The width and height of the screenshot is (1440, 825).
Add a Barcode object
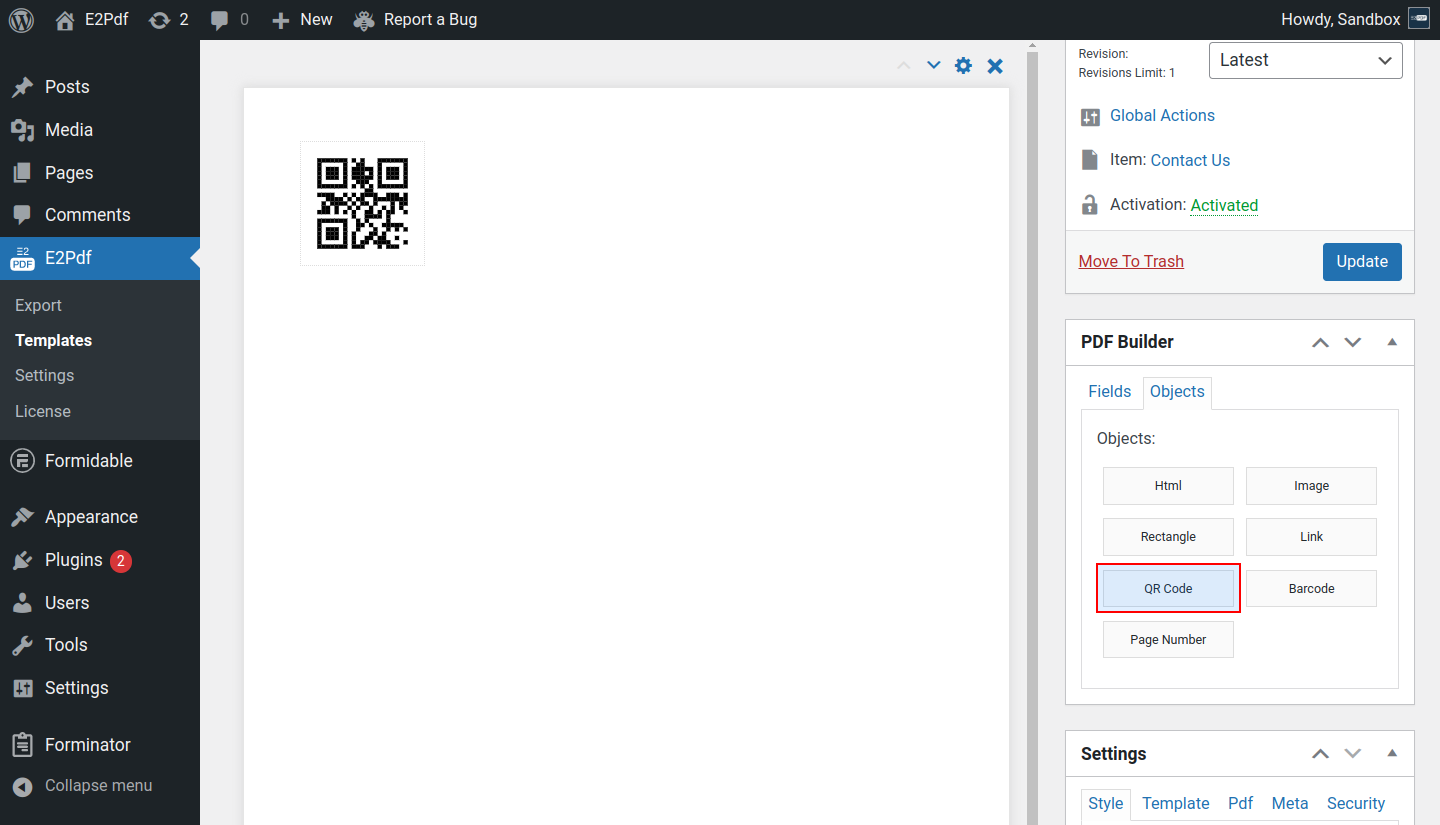[1310, 589]
